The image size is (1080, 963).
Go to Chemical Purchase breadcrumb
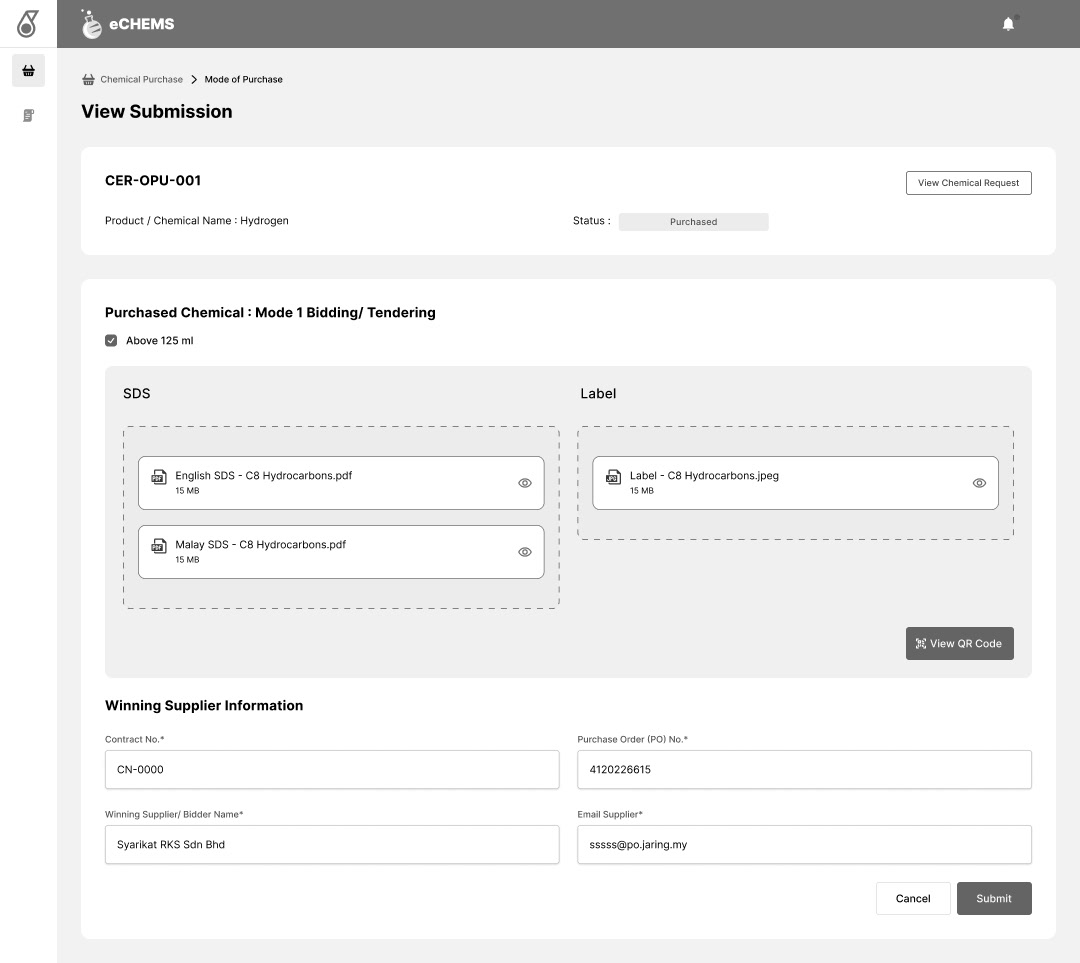[x=141, y=79]
